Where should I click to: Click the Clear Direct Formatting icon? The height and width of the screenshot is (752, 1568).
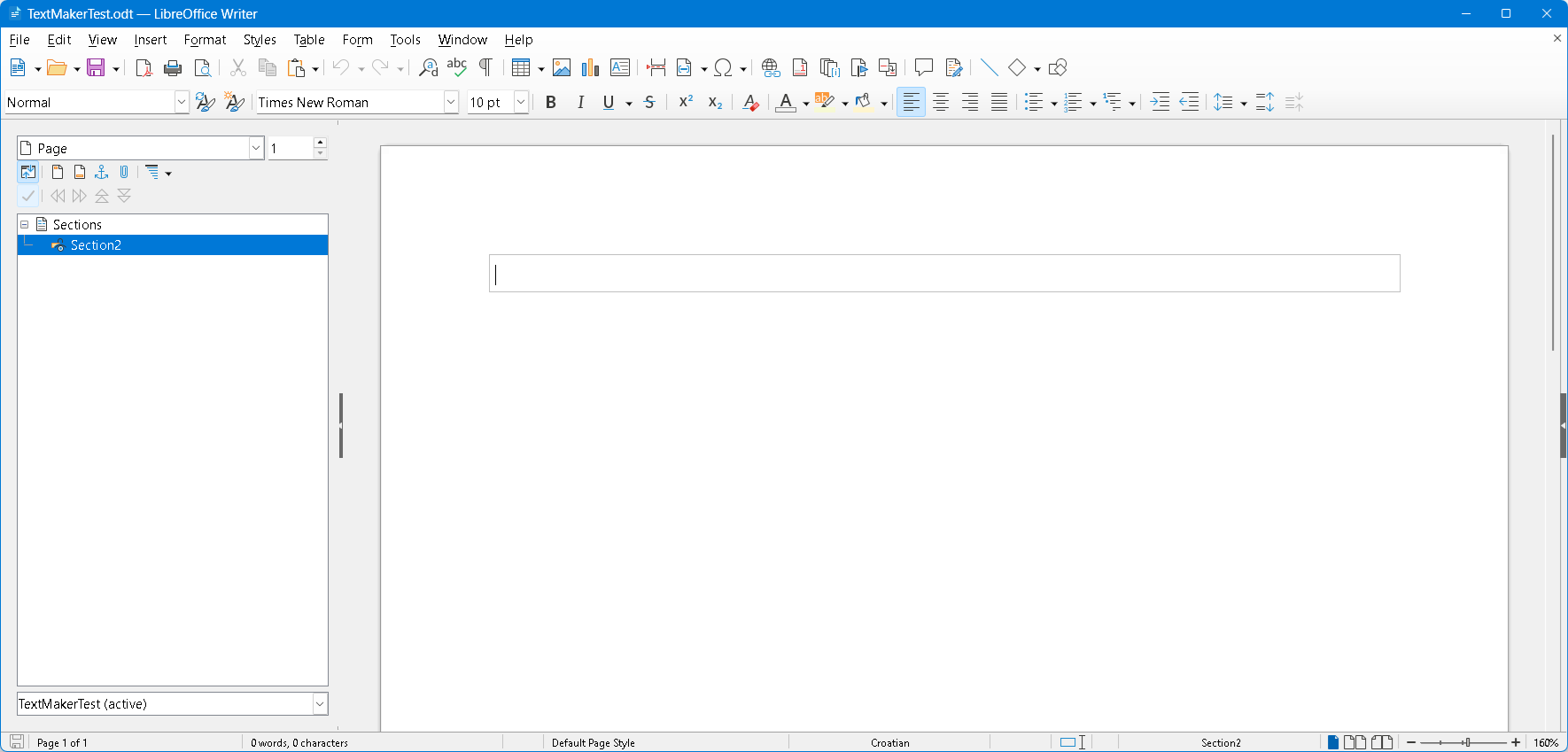750,103
